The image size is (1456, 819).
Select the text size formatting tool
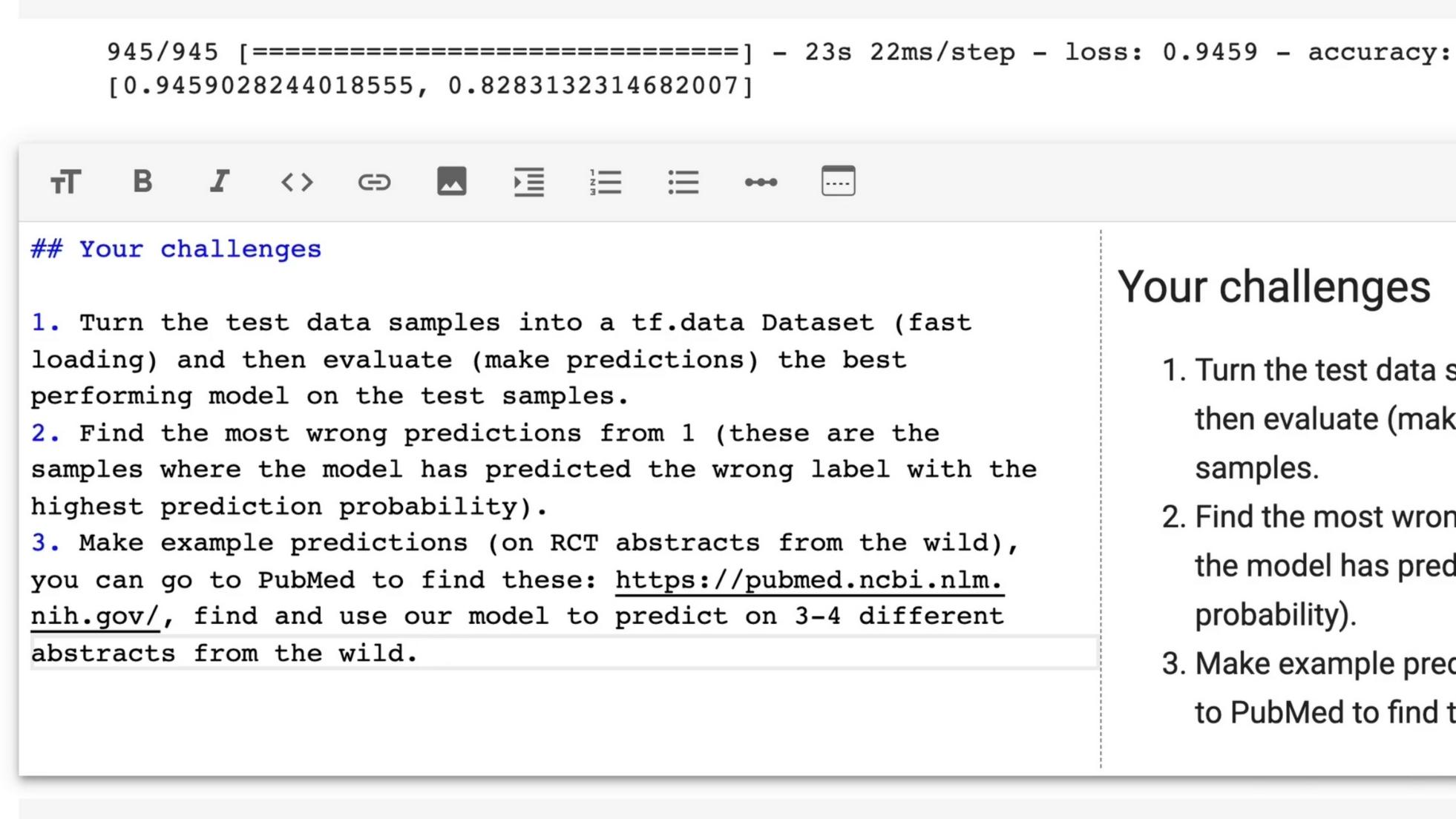click(65, 181)
